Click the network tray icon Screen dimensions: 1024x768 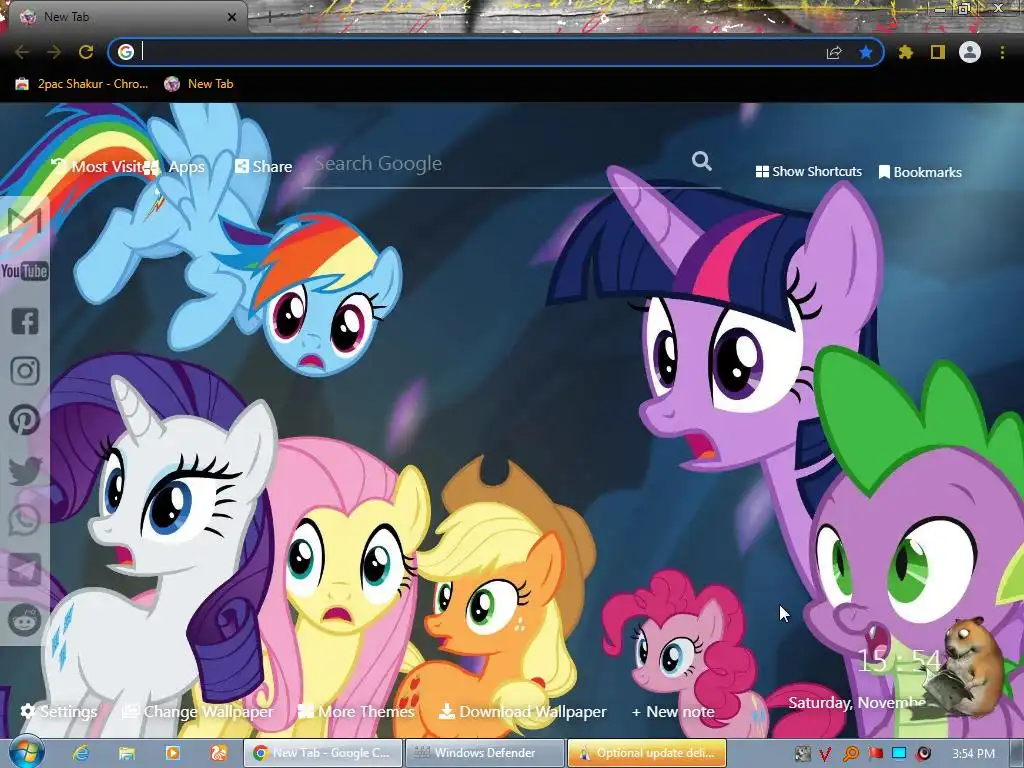tap(899, 754)
